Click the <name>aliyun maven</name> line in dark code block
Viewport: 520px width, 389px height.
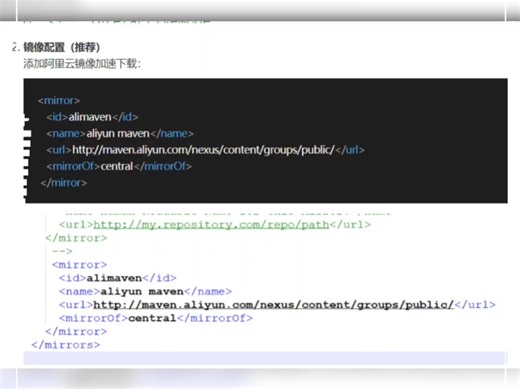120,133
